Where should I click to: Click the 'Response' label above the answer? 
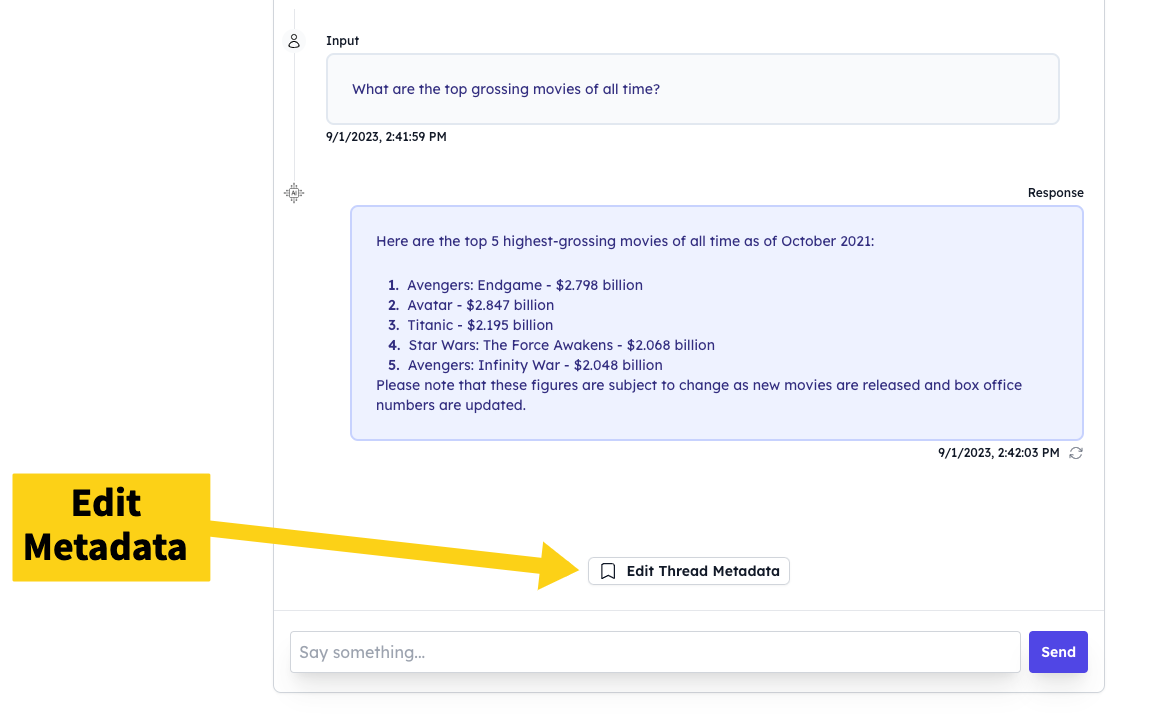click(1055, 193)
